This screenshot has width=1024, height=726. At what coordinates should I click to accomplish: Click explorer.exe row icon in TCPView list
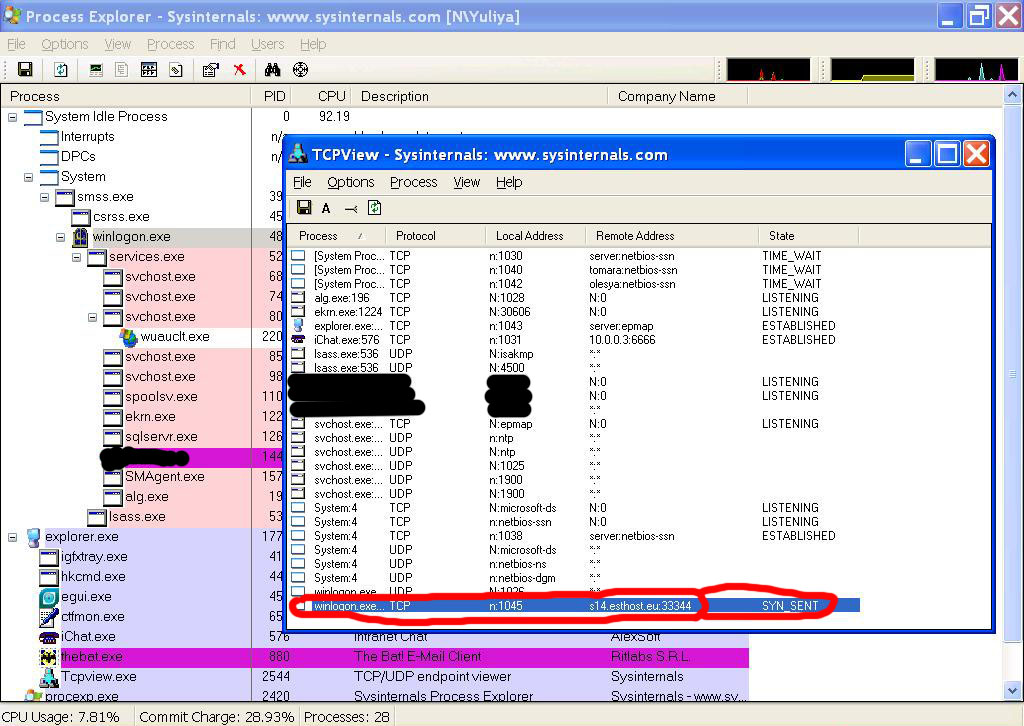(x=298, y=325)
